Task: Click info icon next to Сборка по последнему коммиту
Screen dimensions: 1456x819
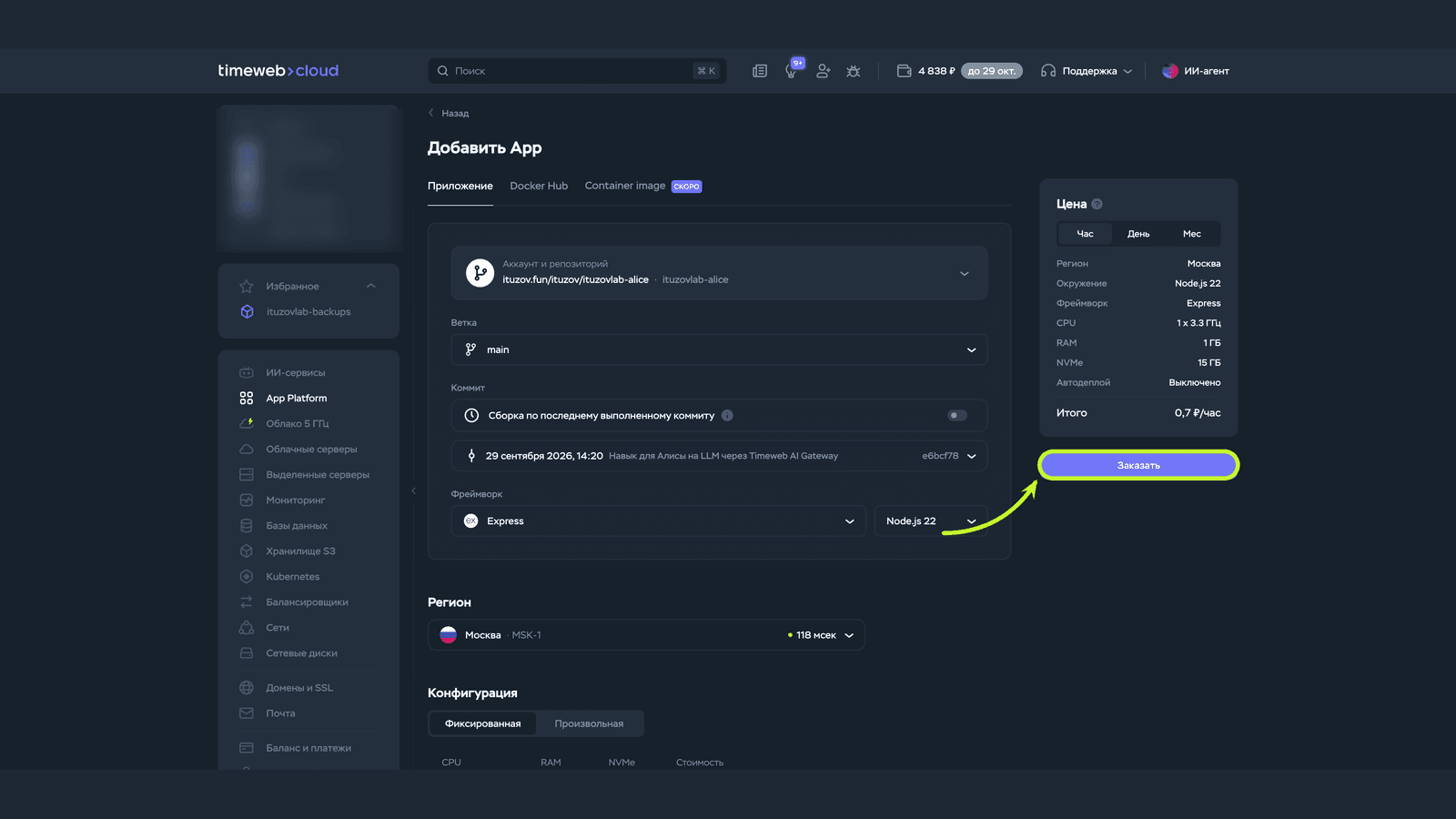Action: point(727,416)
